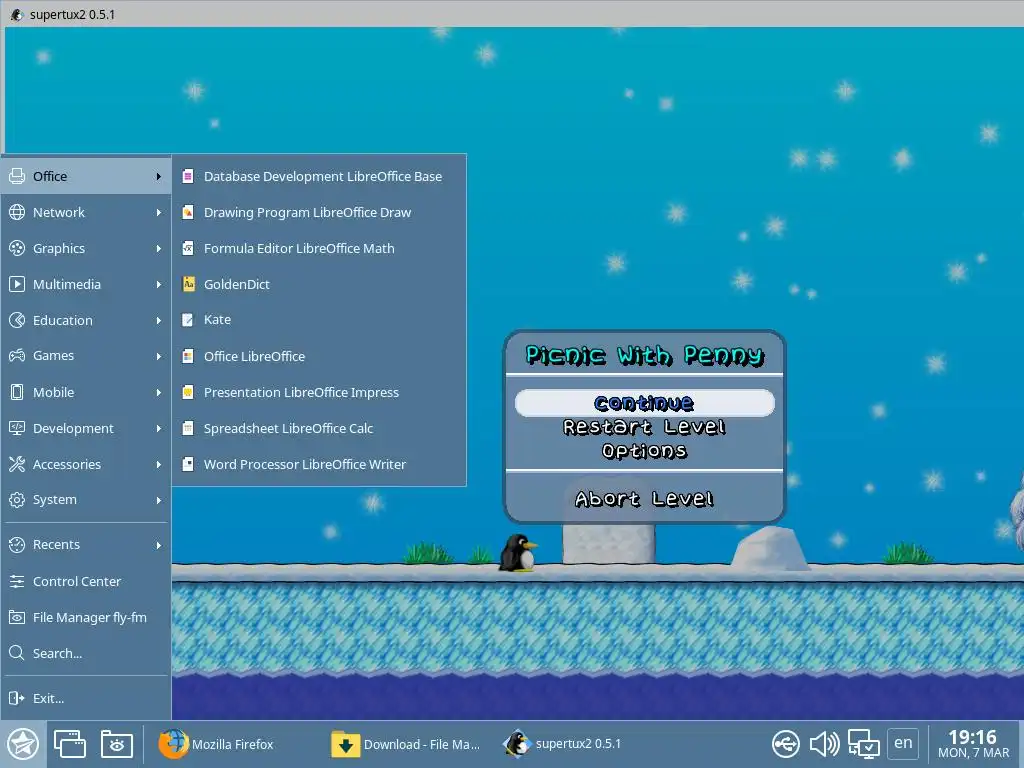The width and height of the screenshot is (1024, 768).
Task: Click the star start menu button
Action: click(x=23, y=744)
